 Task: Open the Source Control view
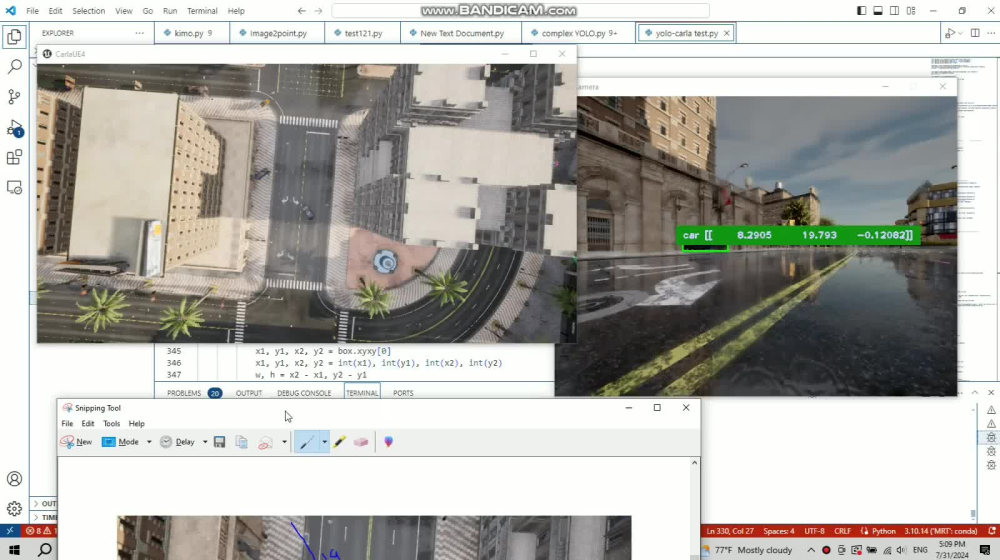pyautogui.click(x=14, y=96)
